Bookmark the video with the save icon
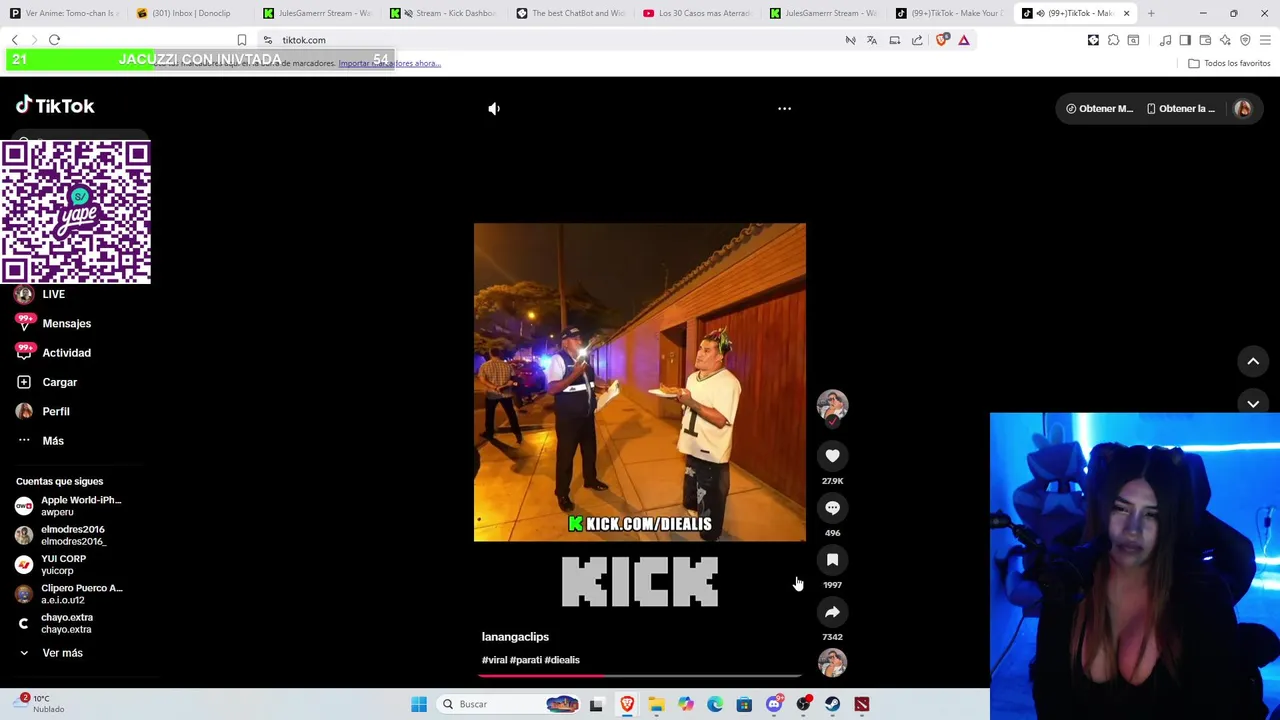This screenshot has height=720, width=1280. tap(832, 560)
